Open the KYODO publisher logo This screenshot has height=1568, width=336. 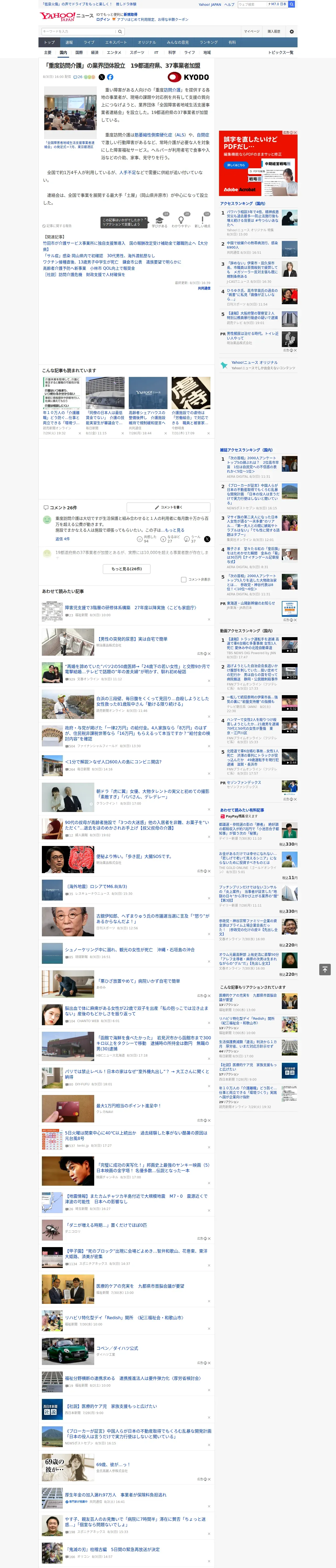[188, 77]
